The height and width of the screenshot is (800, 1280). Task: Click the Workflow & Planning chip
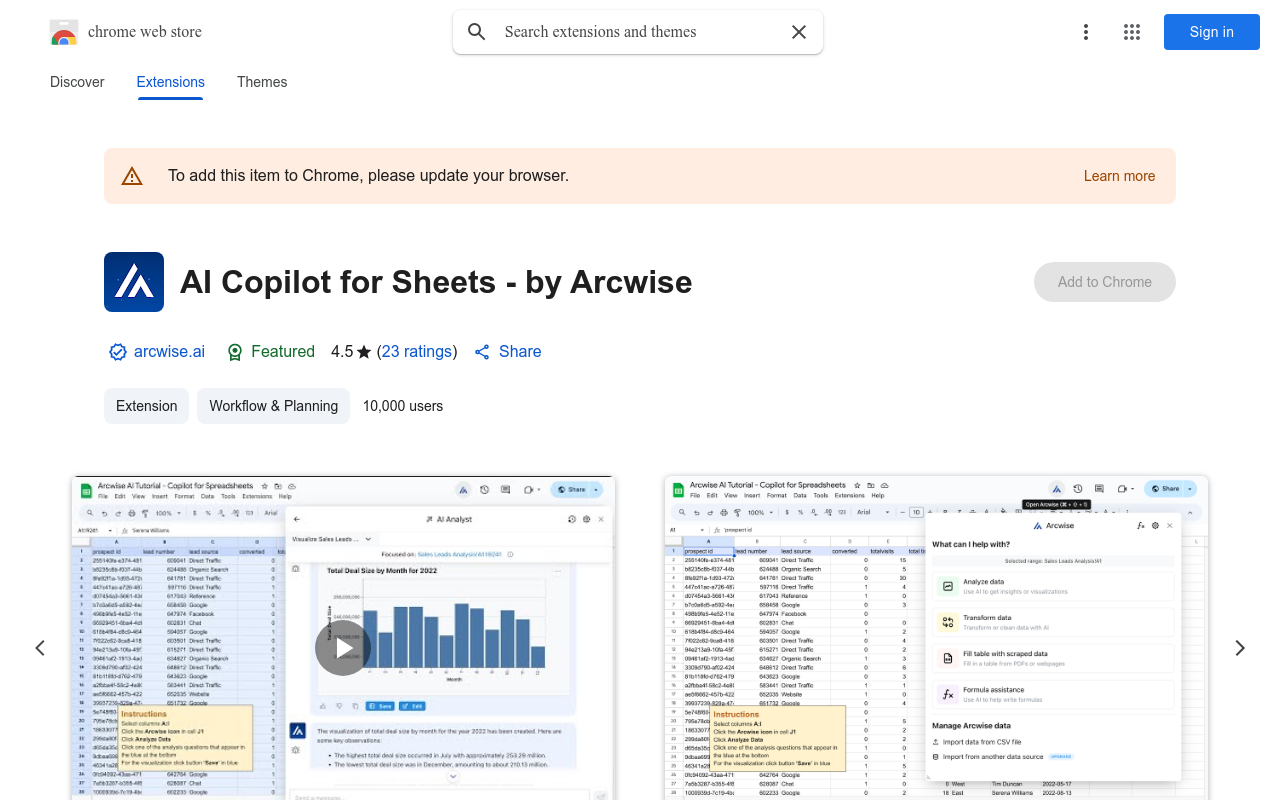click(274, 406)
